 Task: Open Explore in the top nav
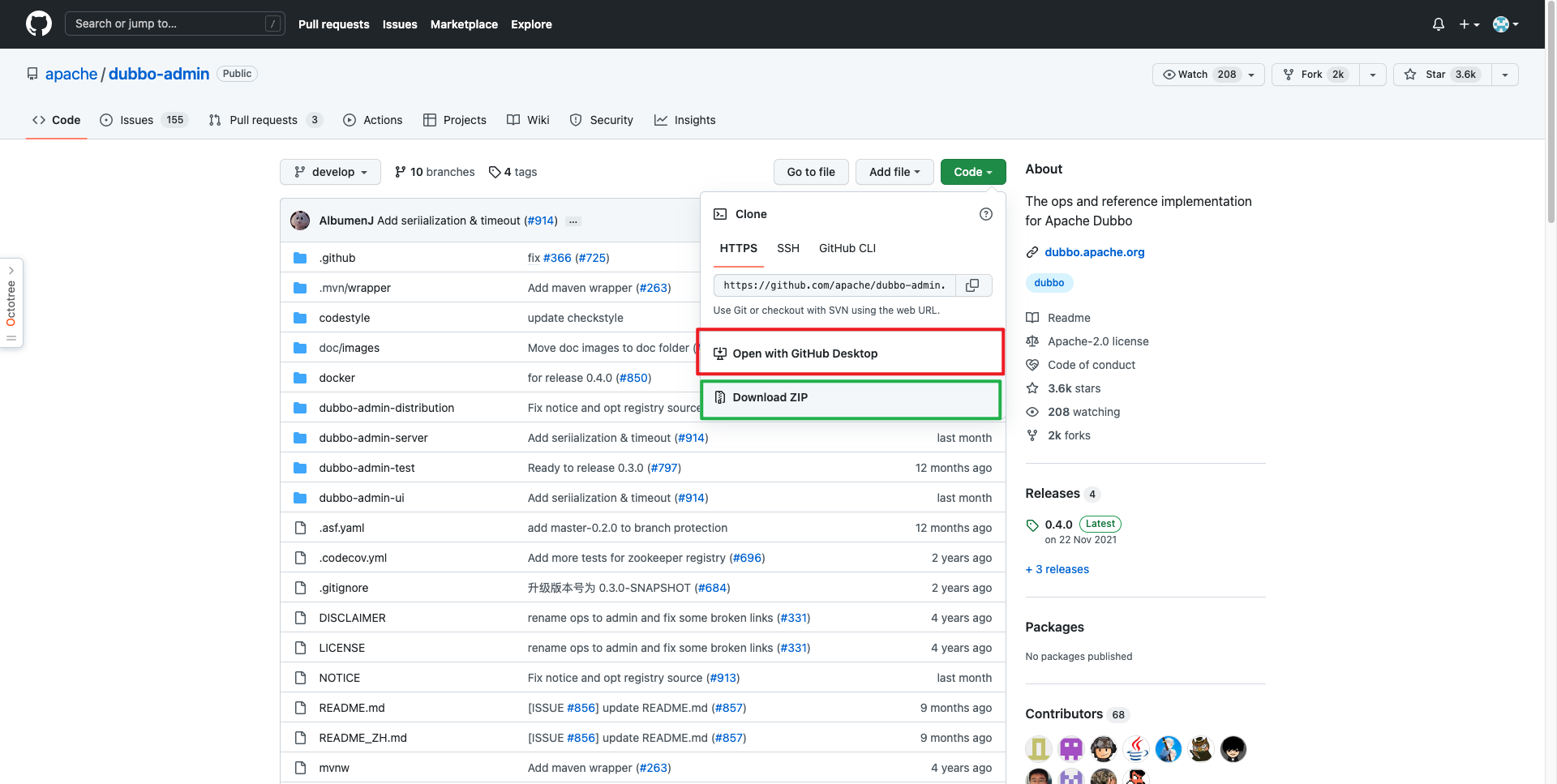click(531, 24)
